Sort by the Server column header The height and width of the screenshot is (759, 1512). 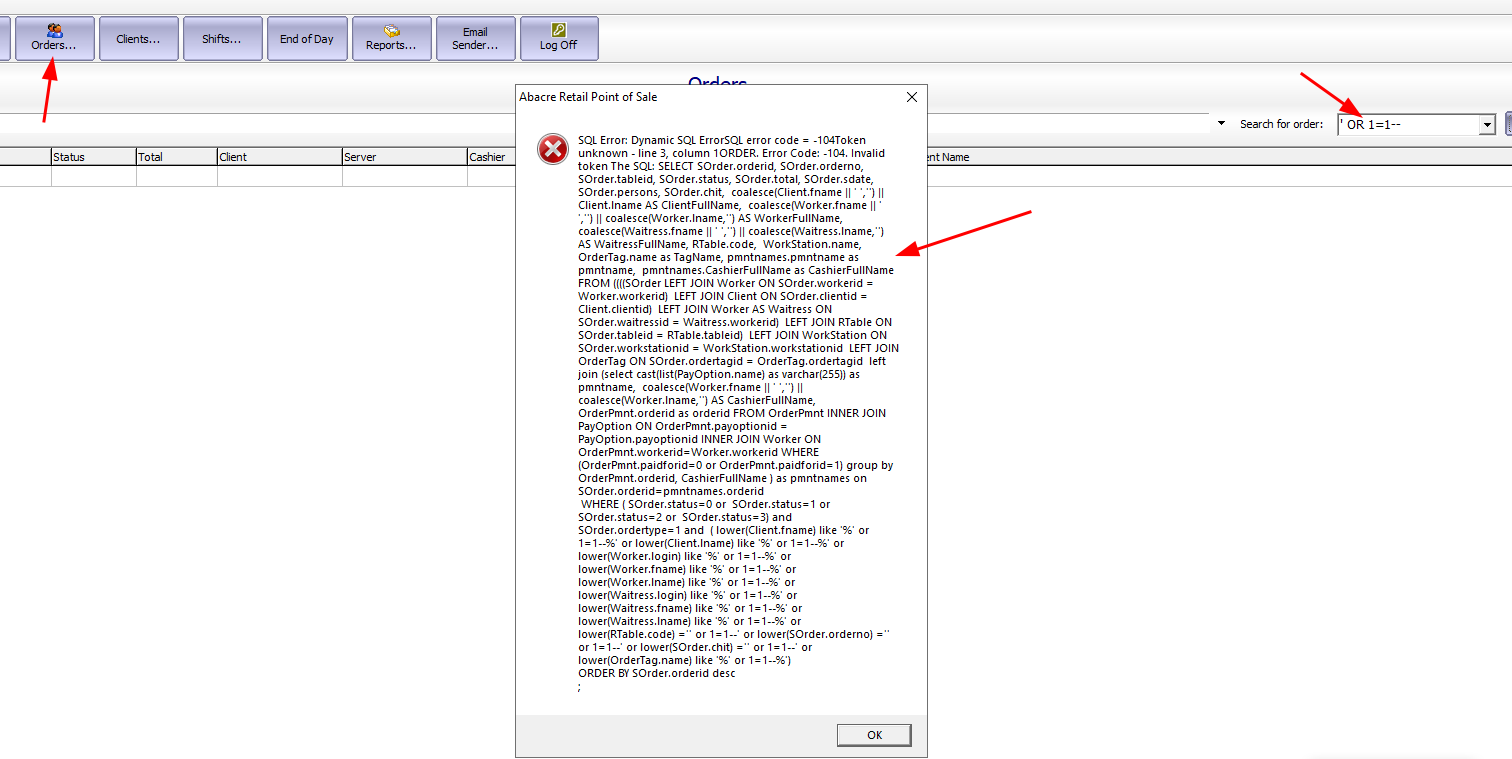(x=404, y=157)
